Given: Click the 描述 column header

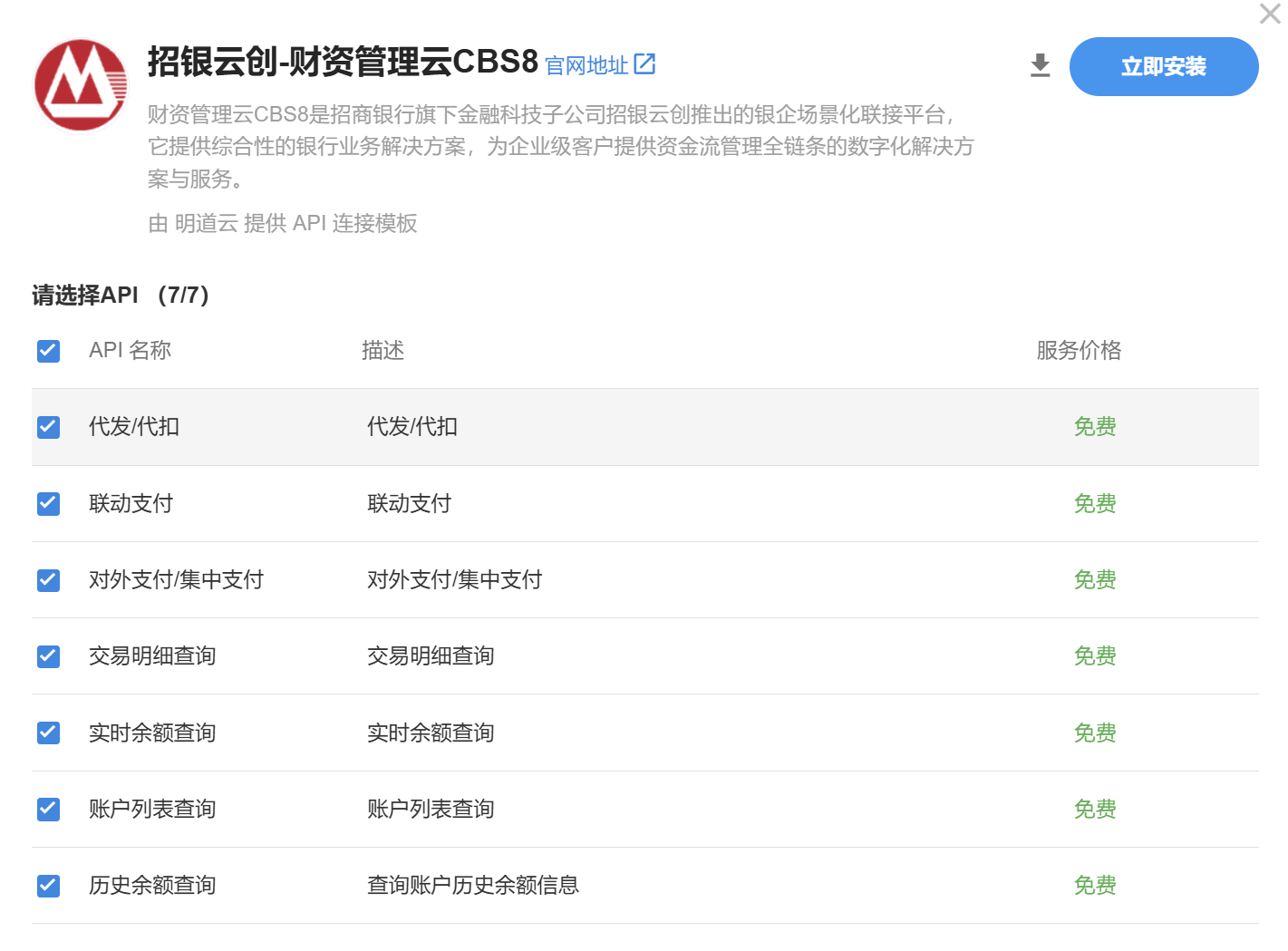Looking at the screenshot, I should click(x=383, y=351).
